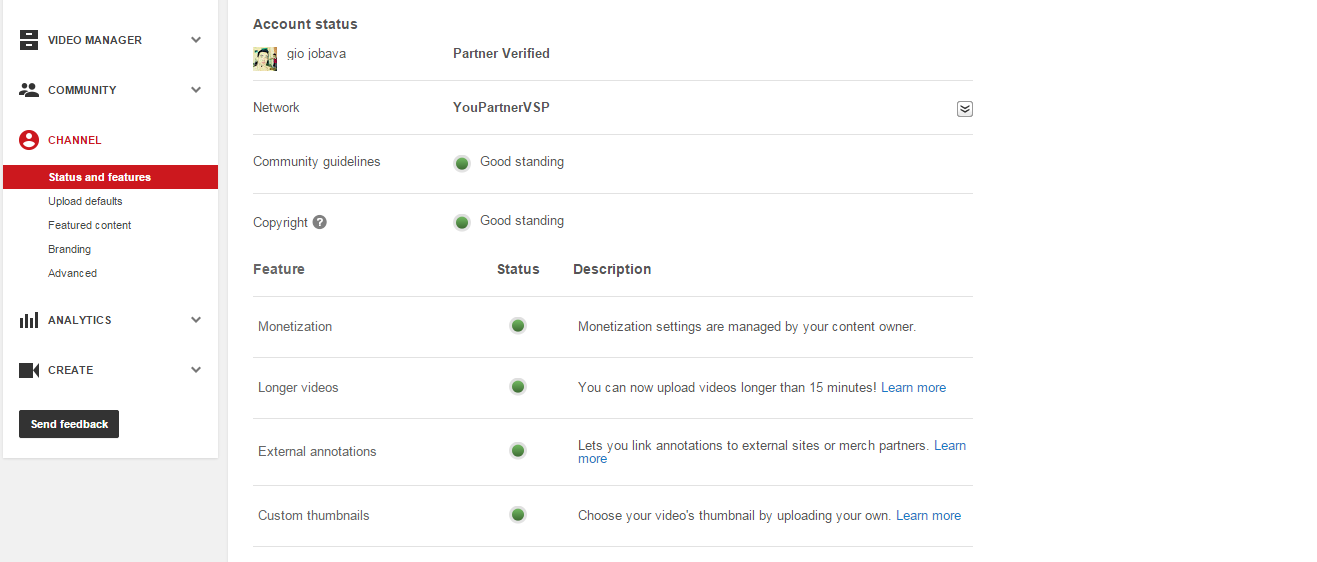
Task: Click the Analytics bar chart icon
Action: (29, 320)
